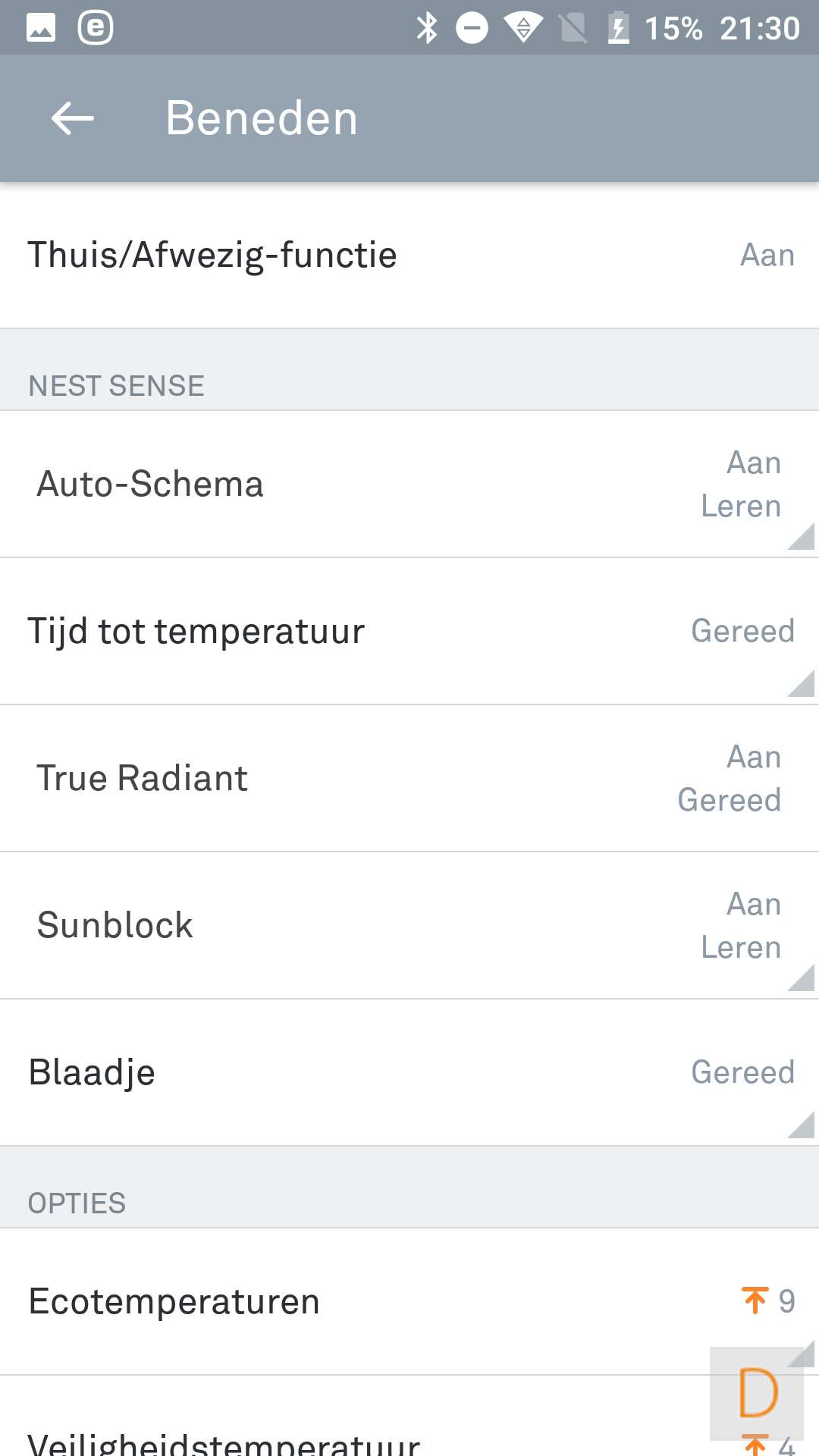819x1456 pixels.
Task: Tap the Wi-Fi signal icon
Action: coord(523,29)
